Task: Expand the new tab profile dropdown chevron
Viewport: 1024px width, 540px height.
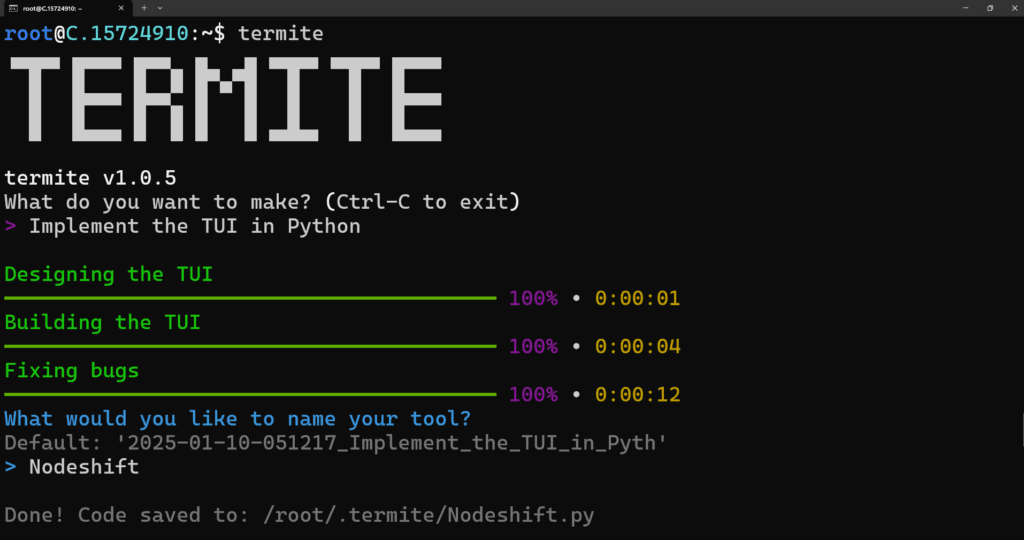Action: [x=160, y=8]
